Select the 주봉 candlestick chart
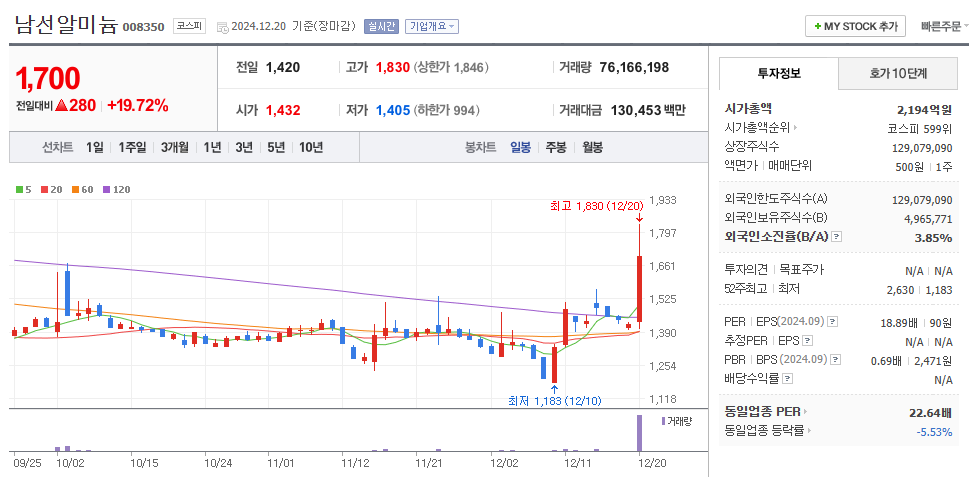Image resolution: width=977 pixels, height=477 pixels. pos(556,148)
